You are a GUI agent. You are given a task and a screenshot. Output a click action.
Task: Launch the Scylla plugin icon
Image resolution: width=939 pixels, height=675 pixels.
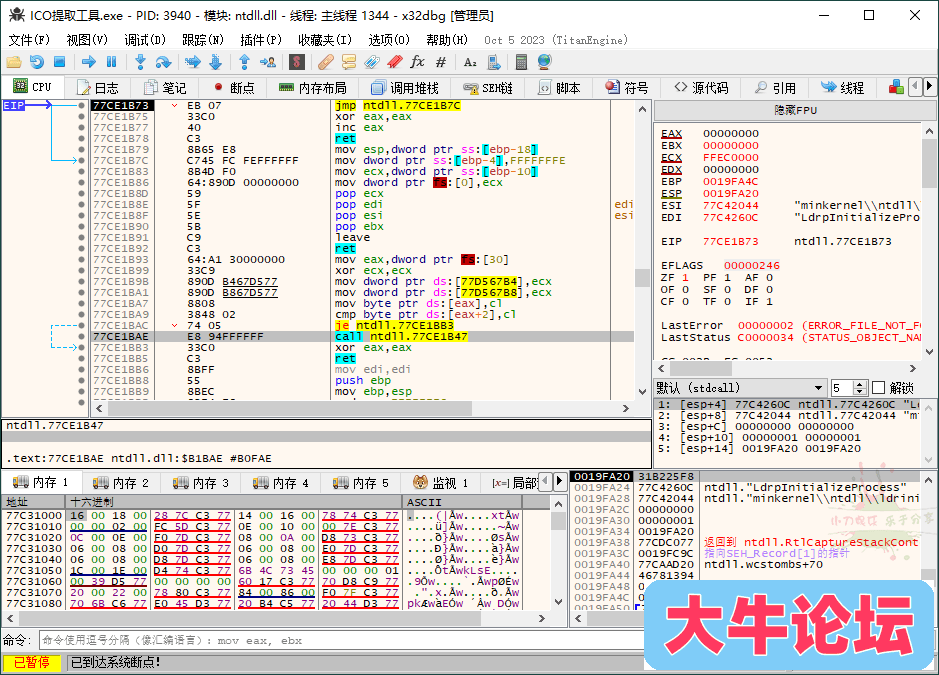point(297,62)
